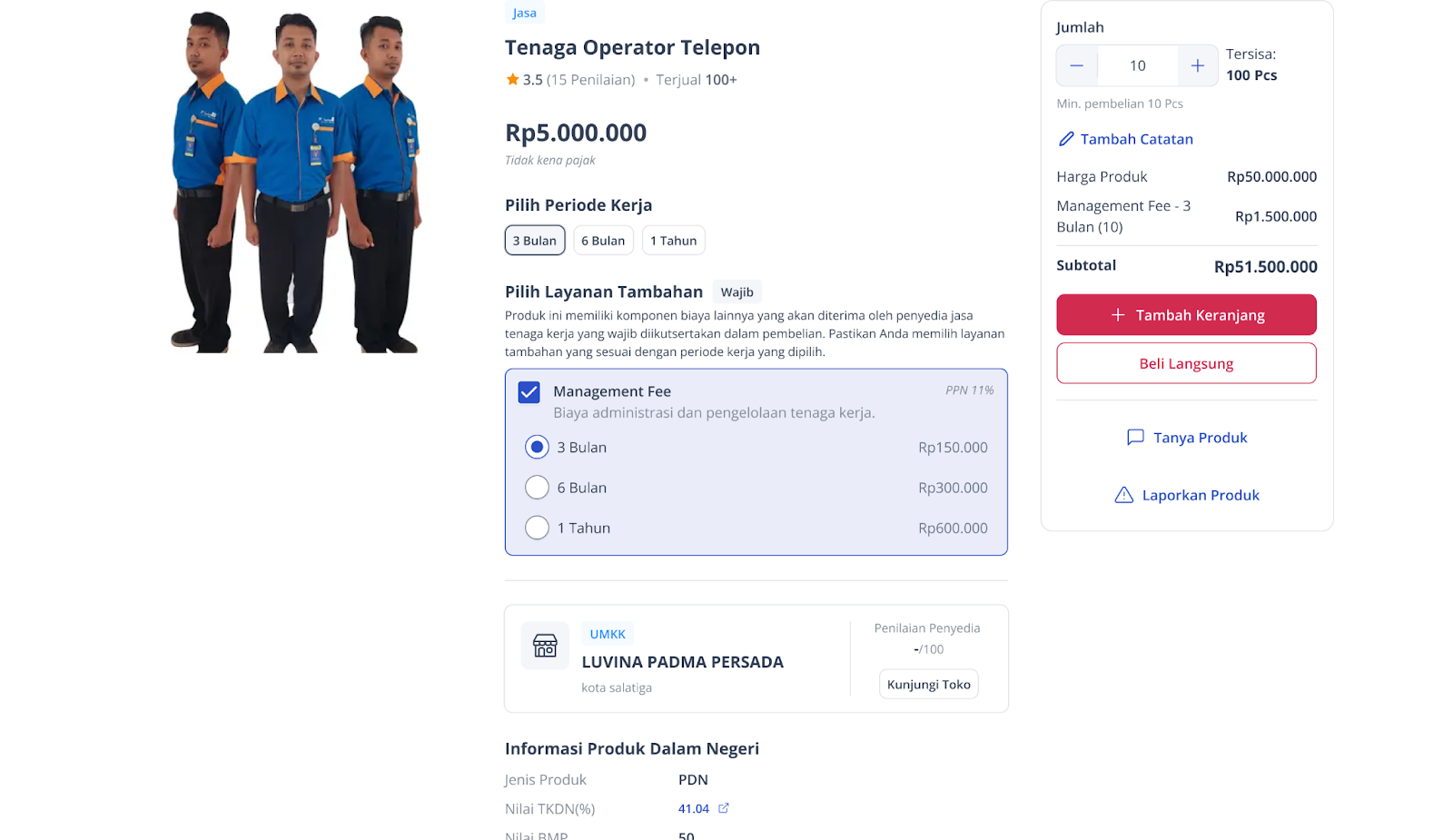Click the warning triangle icon for Laporkan Produk
Viewport: 1453px width, 840px height.
[x=1124, y=495]
